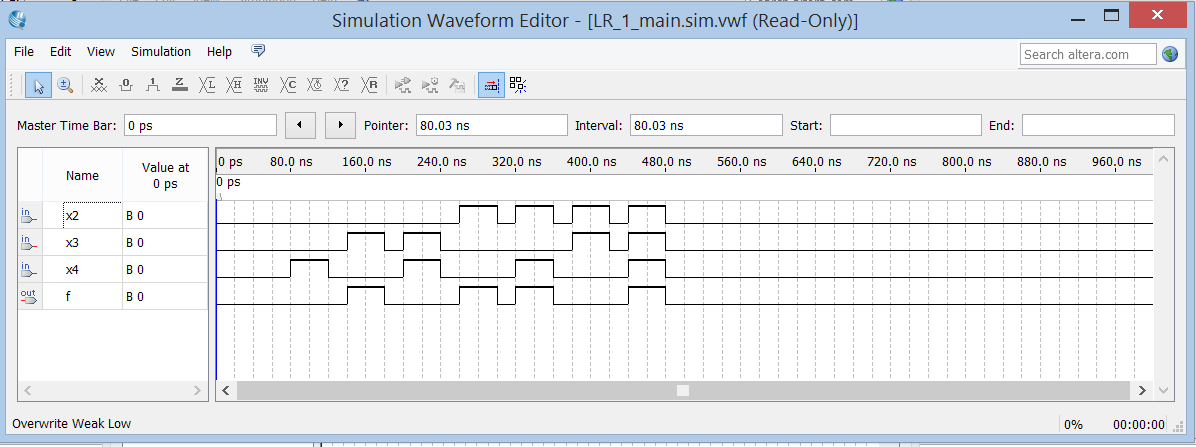Open Overwrite Clock tool

315,85
